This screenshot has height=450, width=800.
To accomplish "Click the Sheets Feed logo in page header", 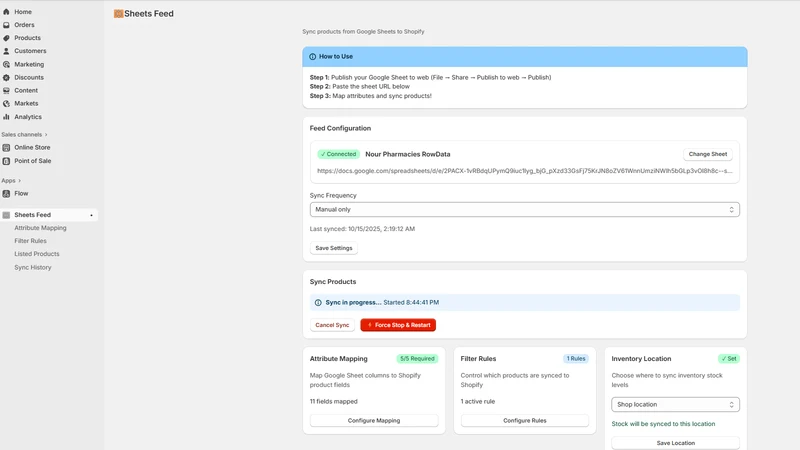I will (x=118, y=14).
